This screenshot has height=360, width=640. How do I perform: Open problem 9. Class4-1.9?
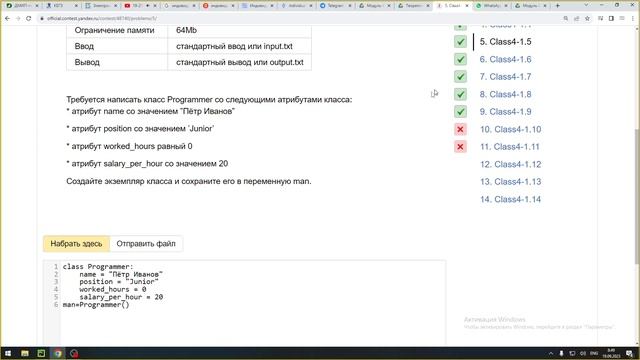point(505,112)
